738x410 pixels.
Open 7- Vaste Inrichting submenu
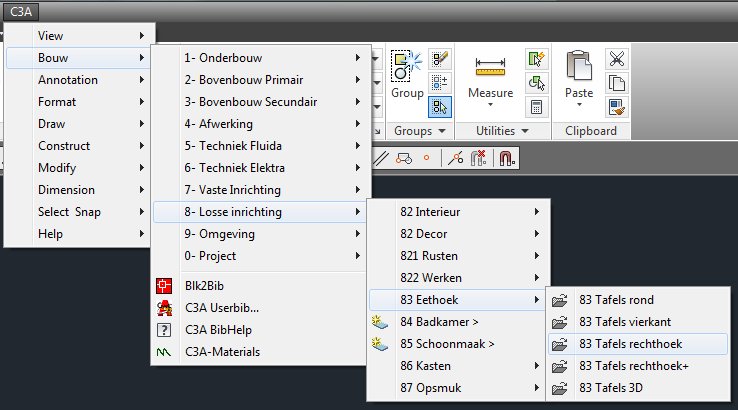tap(259, 190)
